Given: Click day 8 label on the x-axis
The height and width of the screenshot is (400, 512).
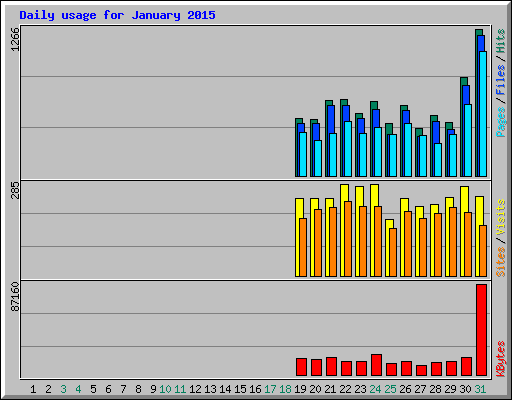Looking at the screenshot, I should click(138, 389).
